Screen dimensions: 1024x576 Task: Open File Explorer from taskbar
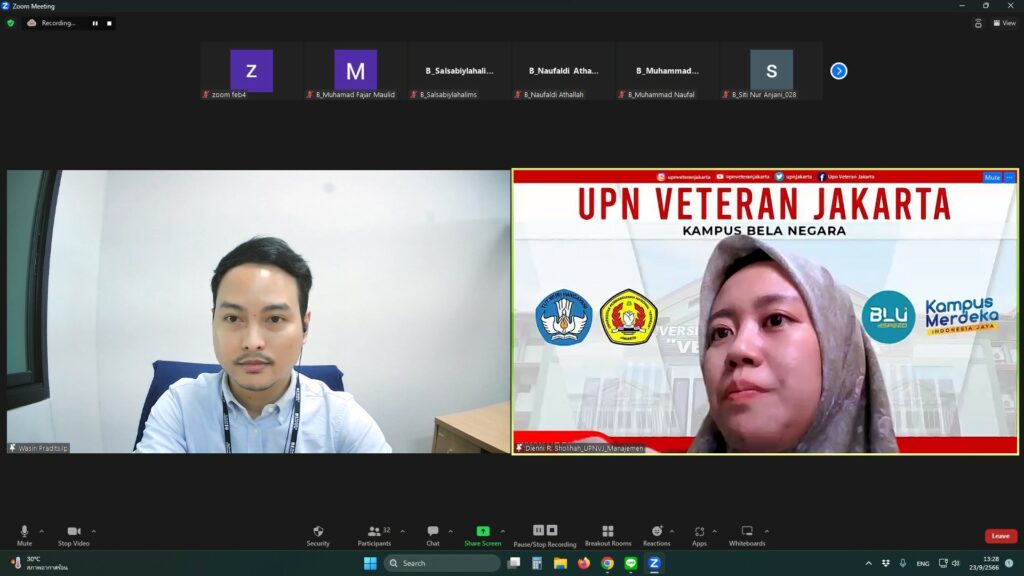[560, 563]
